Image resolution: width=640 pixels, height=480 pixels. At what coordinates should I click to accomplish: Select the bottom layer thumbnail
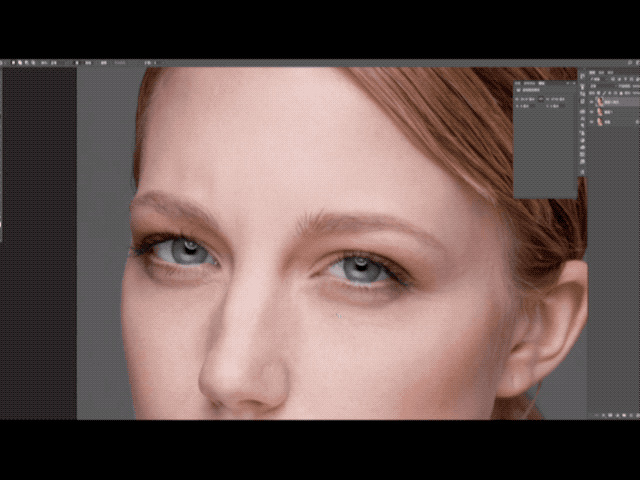600,122
